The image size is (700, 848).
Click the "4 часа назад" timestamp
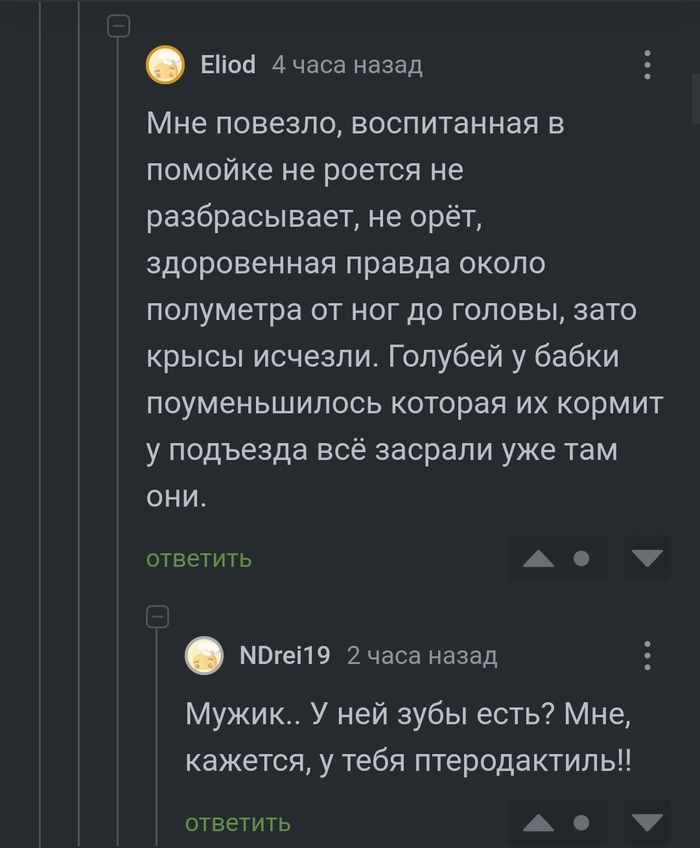347,66
